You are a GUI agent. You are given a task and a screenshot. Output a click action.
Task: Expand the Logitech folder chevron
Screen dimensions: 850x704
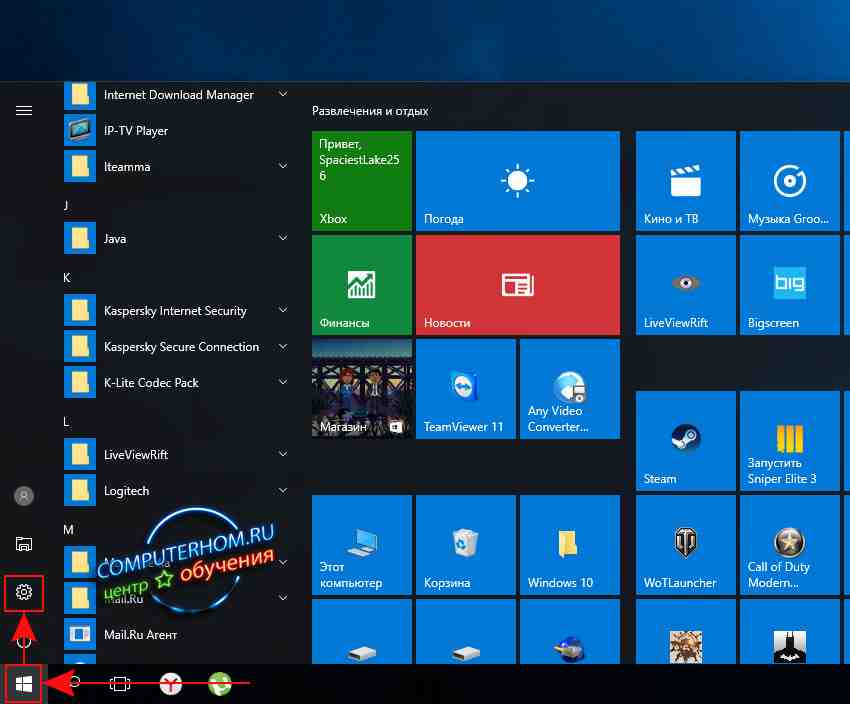pos(283,490)
